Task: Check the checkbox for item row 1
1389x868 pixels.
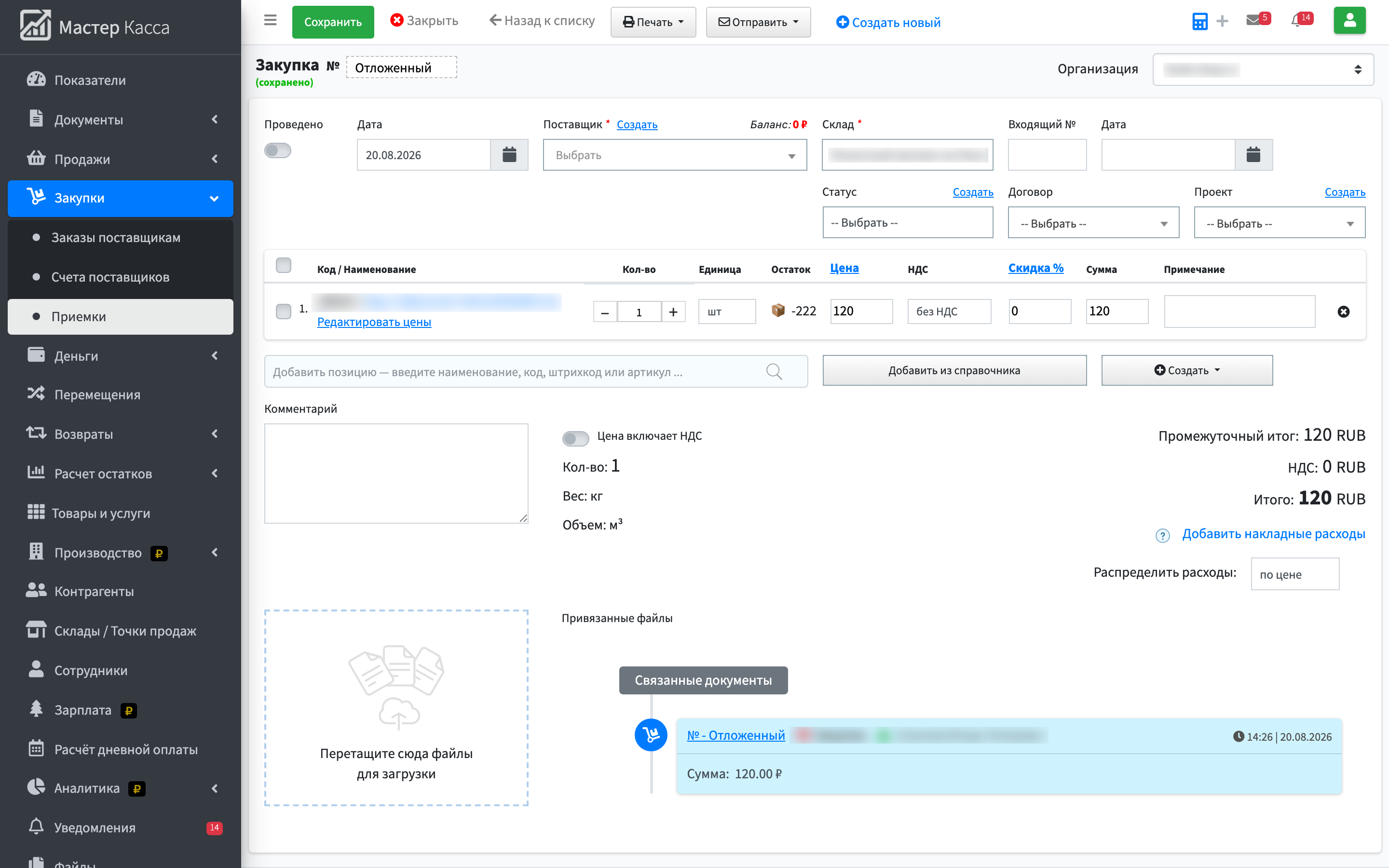Action: pos(284,311)
